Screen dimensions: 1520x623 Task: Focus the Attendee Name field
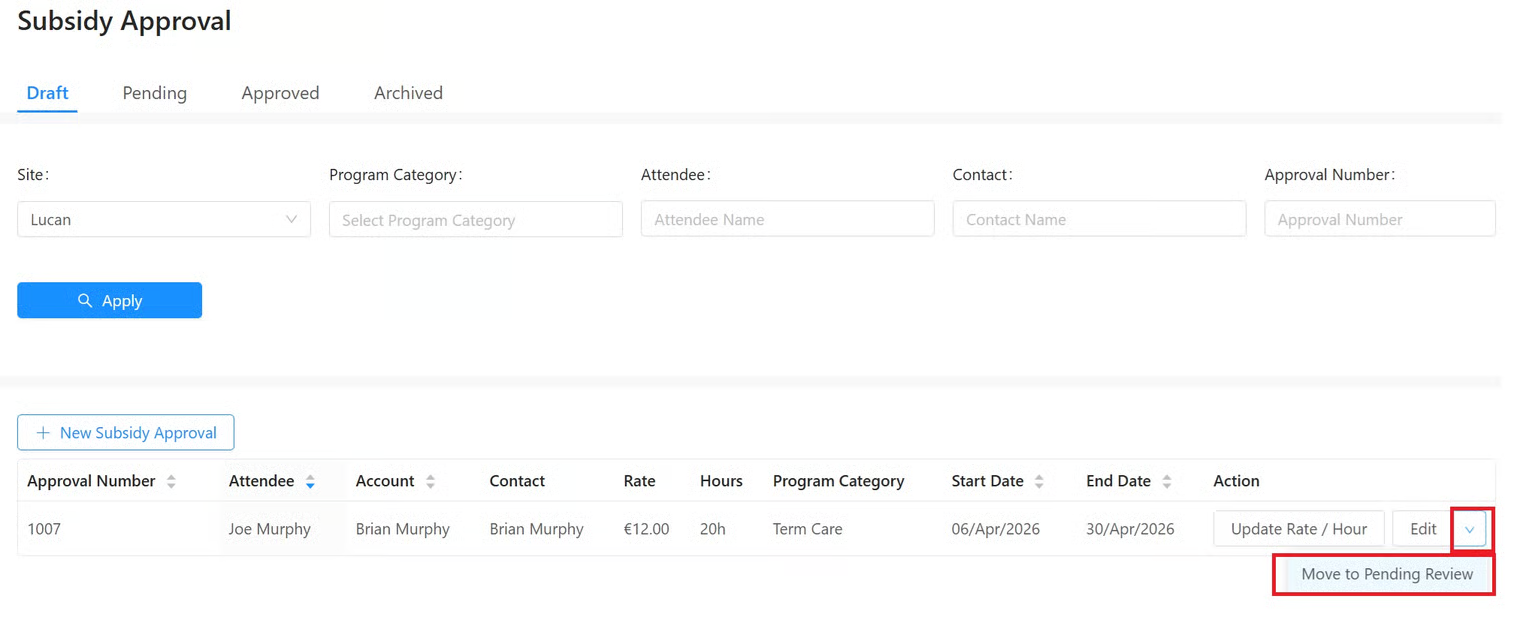pos(787,219)
